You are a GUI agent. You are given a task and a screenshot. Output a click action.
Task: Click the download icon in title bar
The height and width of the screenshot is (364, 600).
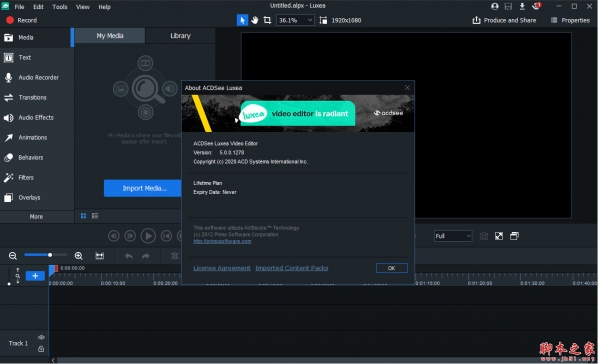(522, 6)
